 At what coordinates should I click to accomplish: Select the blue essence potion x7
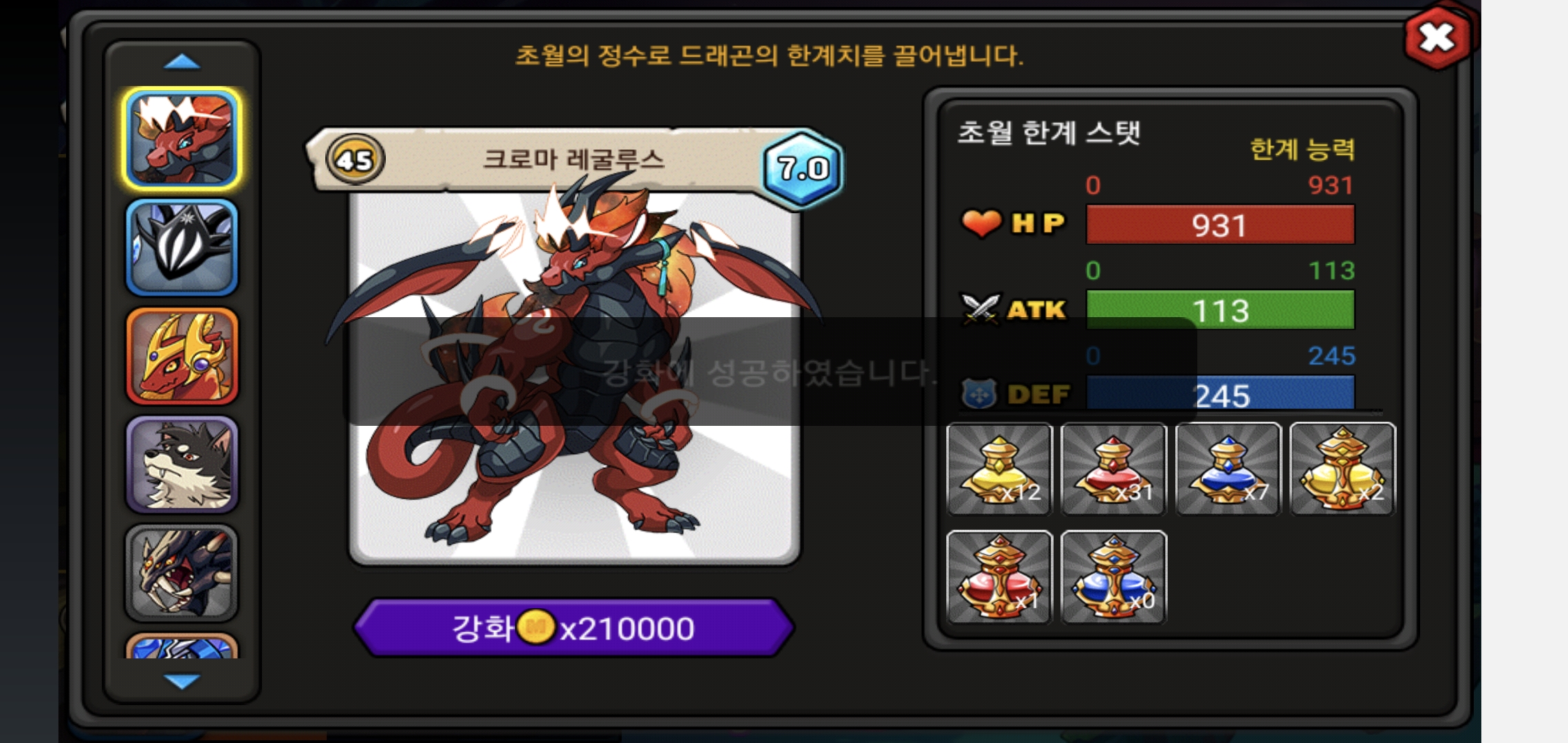pos(1228,469)
